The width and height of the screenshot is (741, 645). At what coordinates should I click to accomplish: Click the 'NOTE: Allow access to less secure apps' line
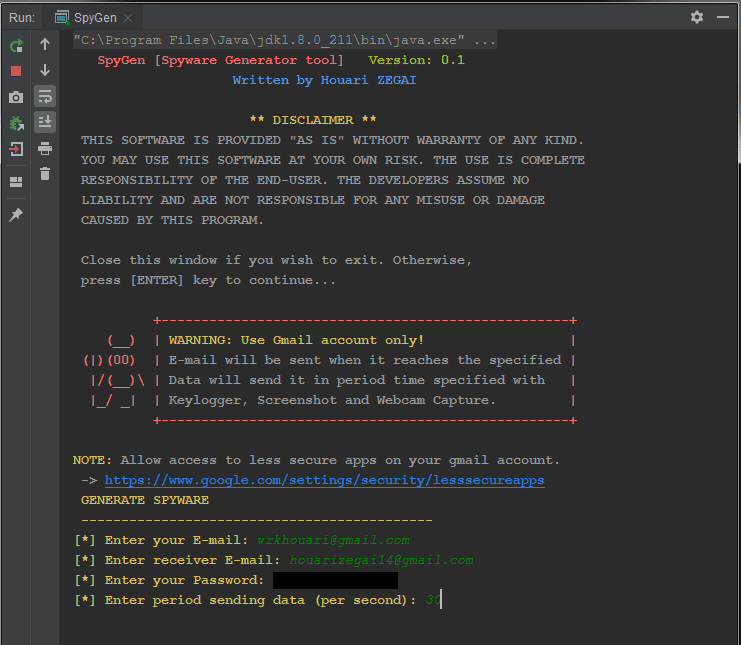[316, 460]
